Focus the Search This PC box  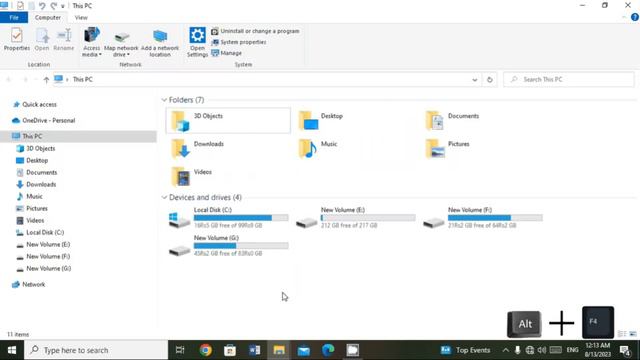569,79
